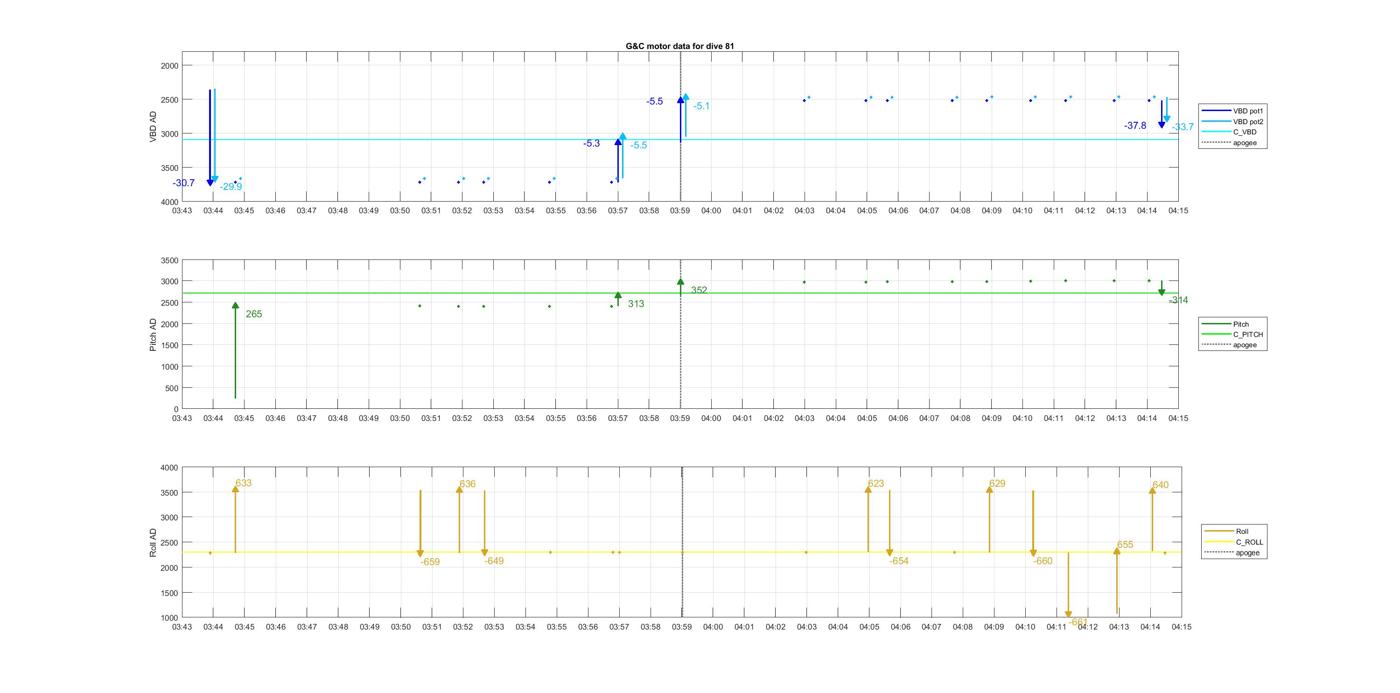Click the "-29.9" VBD data label

tap(231, 186)
